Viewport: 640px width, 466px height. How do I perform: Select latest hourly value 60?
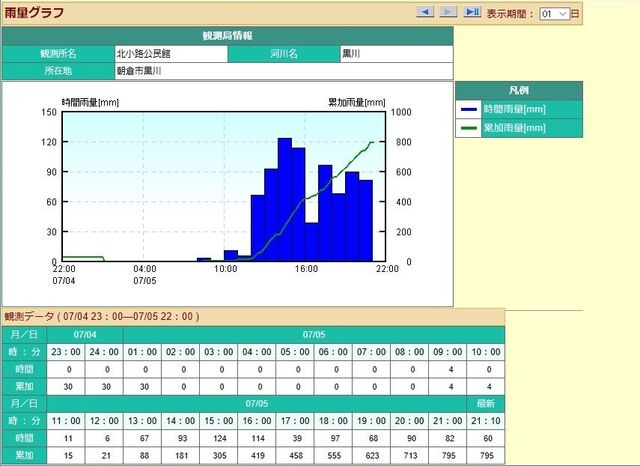click(x=488, y=438)
